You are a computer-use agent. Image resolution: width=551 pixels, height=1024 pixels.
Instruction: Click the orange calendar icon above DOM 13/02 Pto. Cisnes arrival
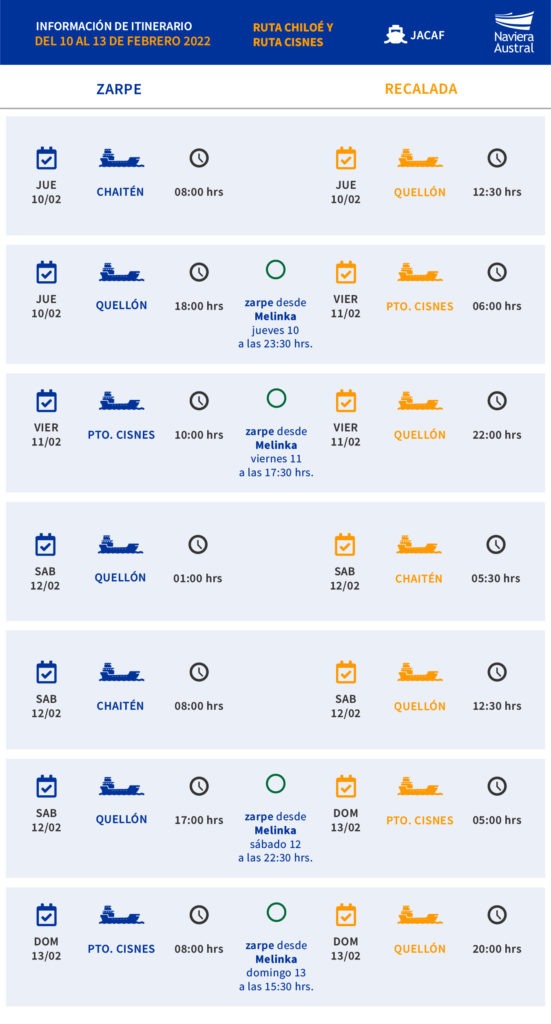click(345, 786)
